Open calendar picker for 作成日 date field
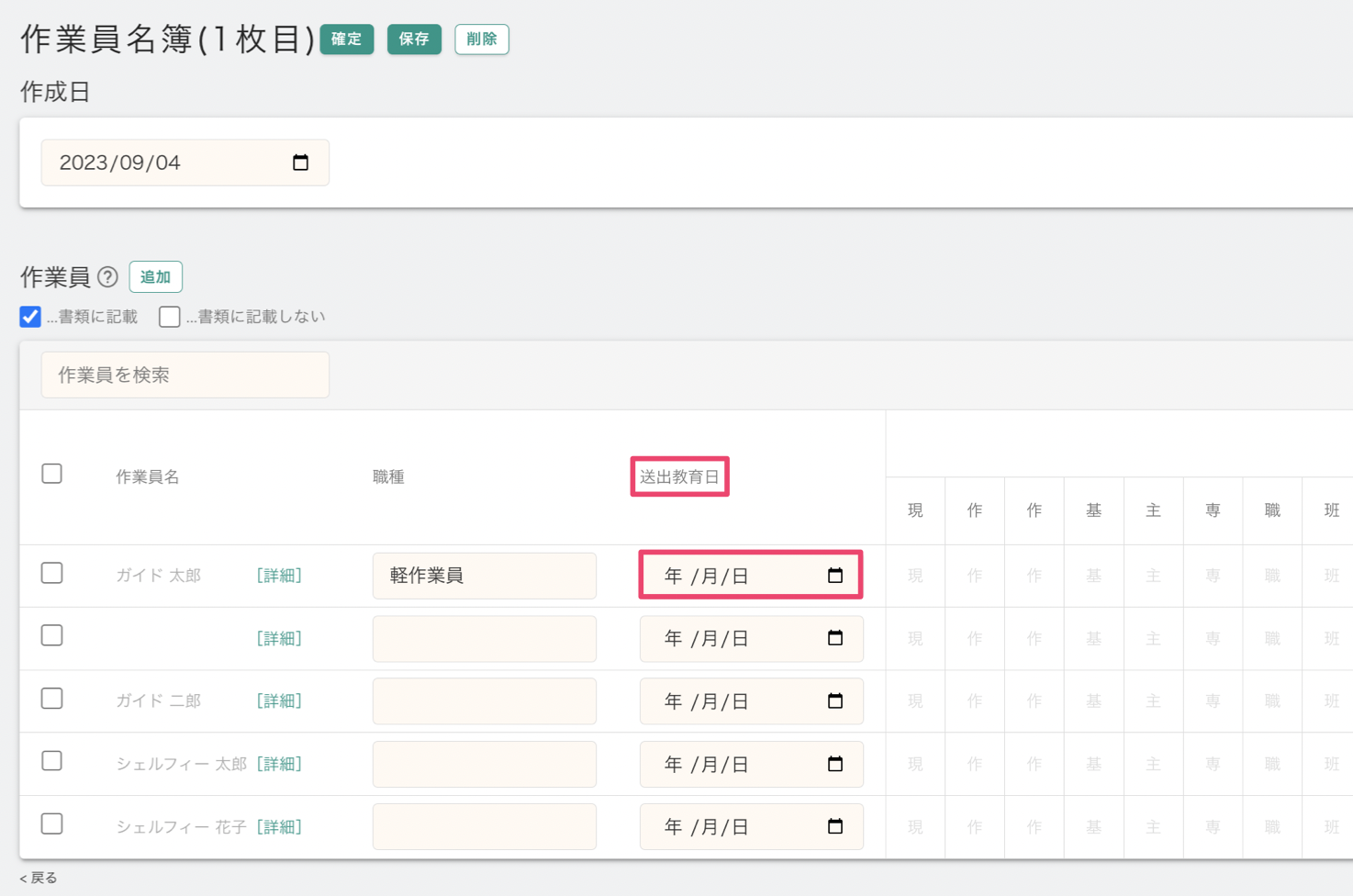This screenshot has height=896, width=1353. [x=300, y=162]
